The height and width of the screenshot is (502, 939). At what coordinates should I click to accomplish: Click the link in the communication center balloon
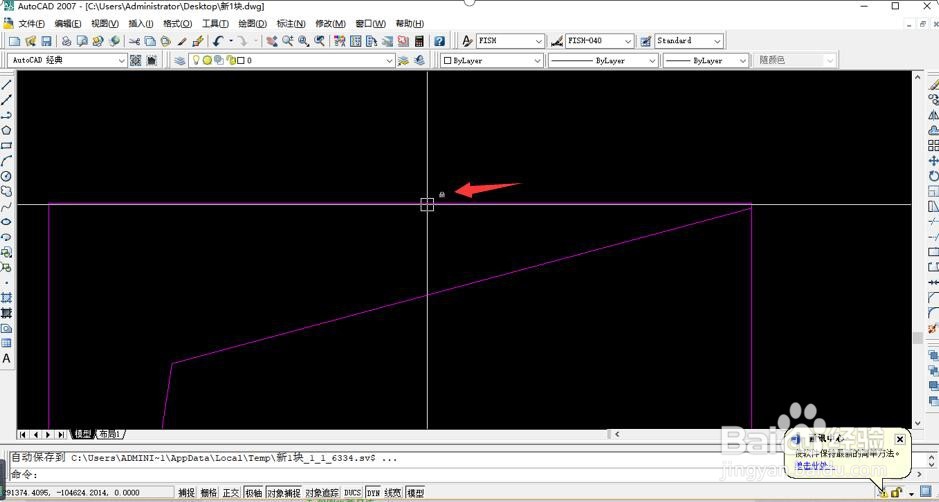(x=813, y=465)
